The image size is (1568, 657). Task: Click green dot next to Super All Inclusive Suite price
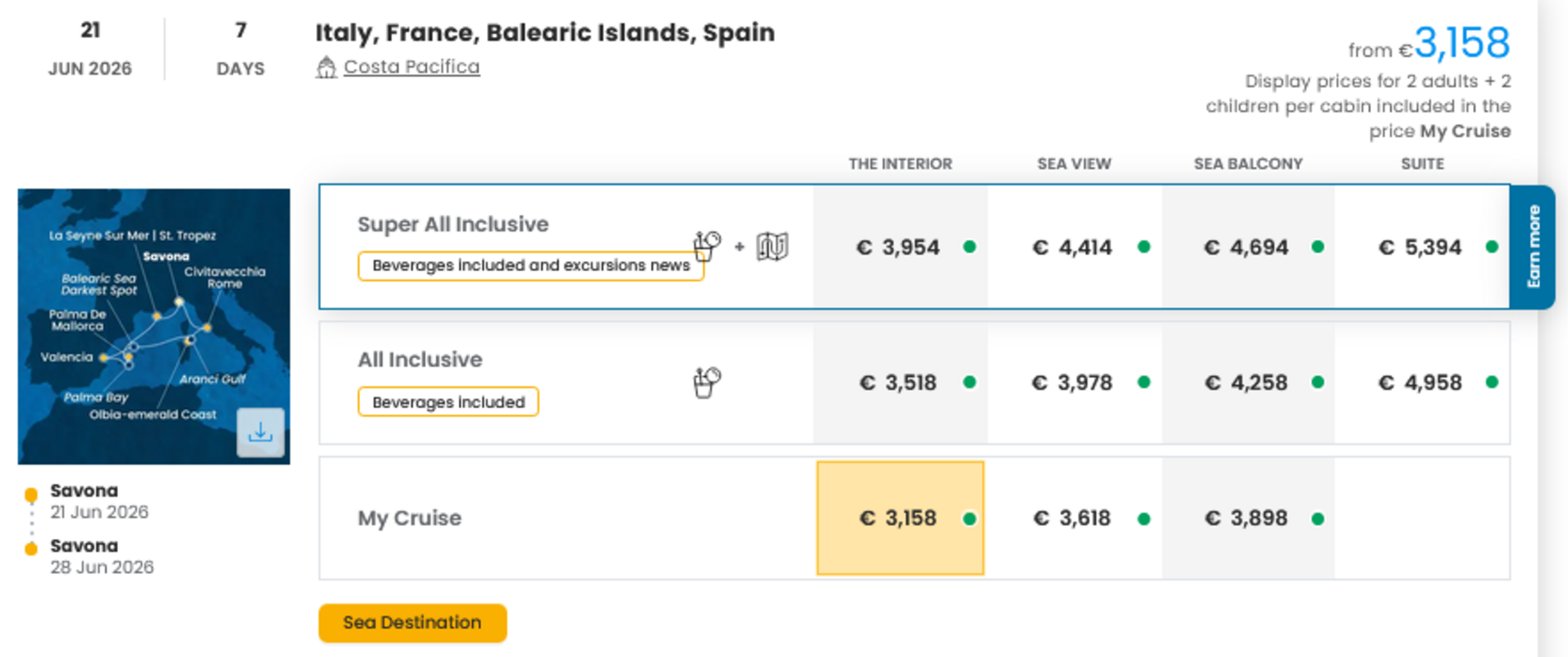click(1492, 246)
